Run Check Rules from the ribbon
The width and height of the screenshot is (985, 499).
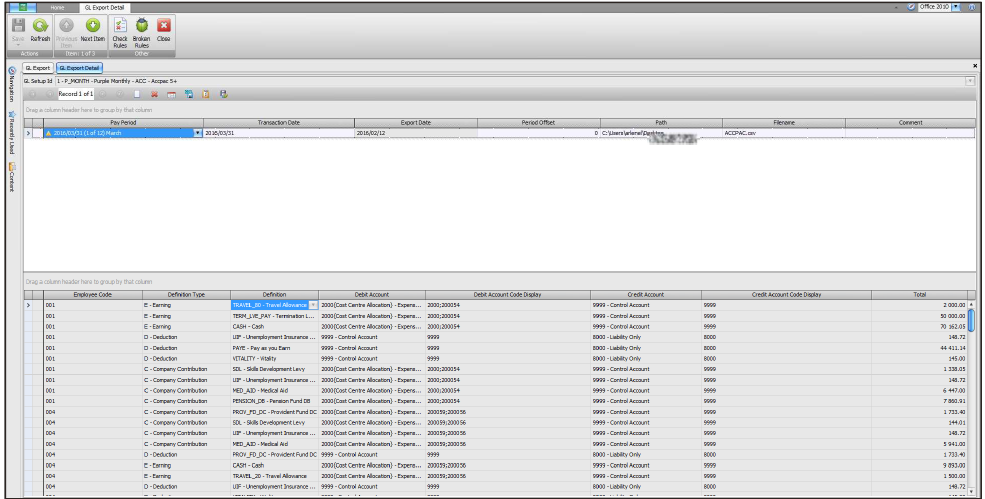coord(120,32)
